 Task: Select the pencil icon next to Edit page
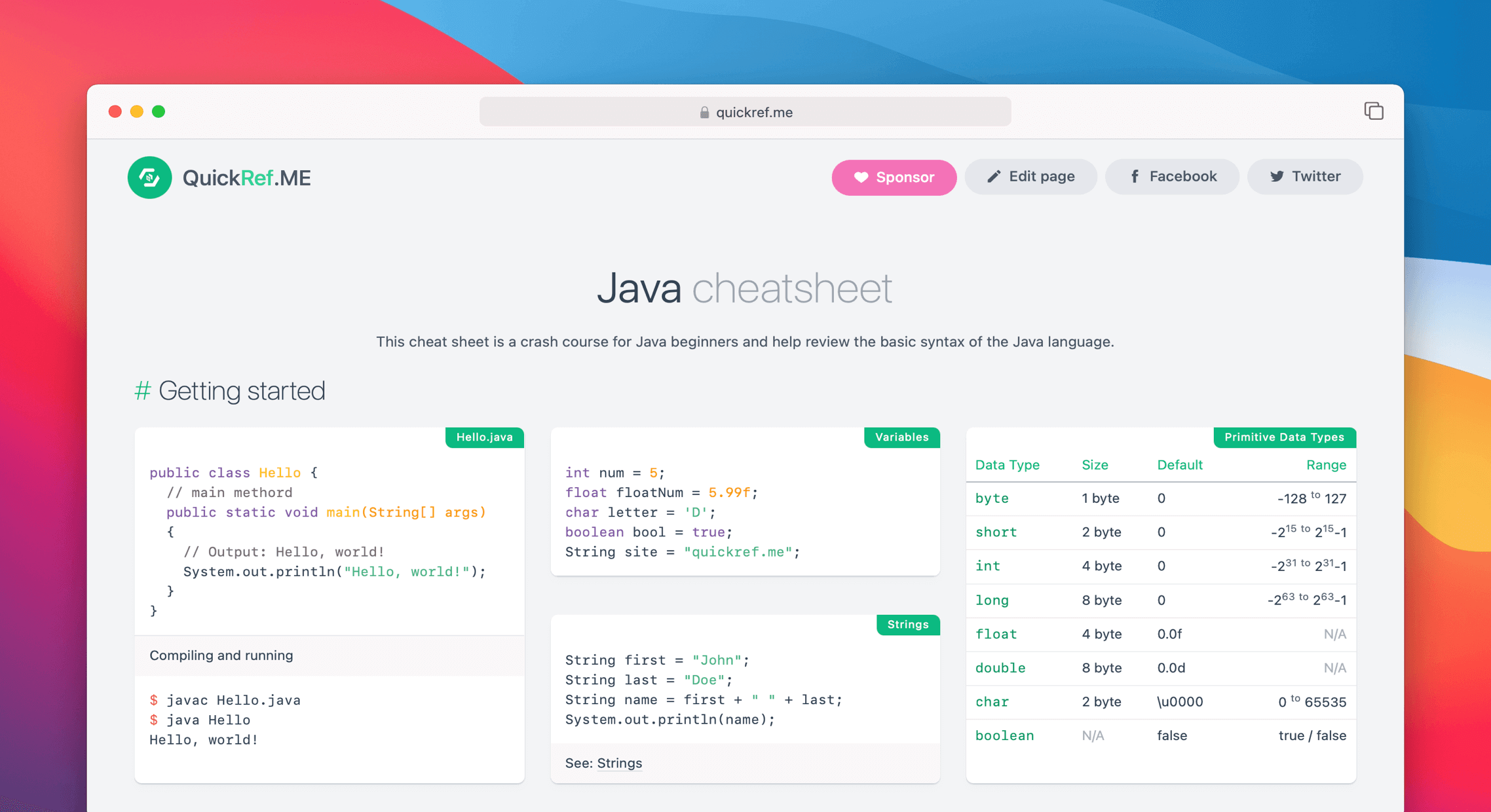tap(994, 176)
